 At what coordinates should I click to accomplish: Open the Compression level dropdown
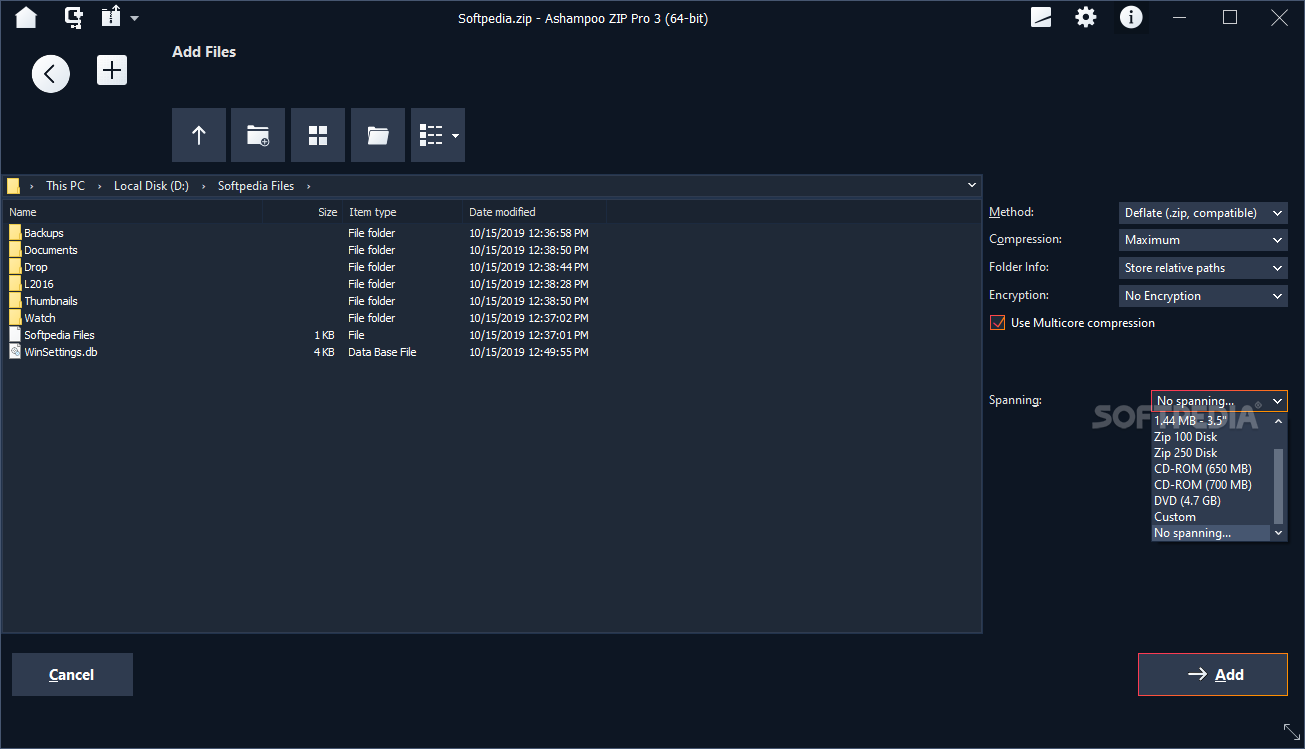(1203, 240)
